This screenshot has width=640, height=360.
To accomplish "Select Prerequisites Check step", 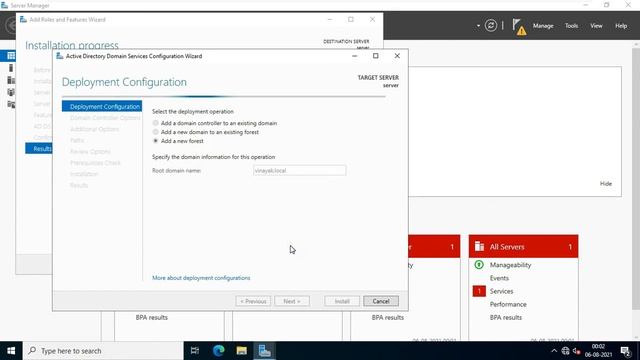I will pos(95,163).
